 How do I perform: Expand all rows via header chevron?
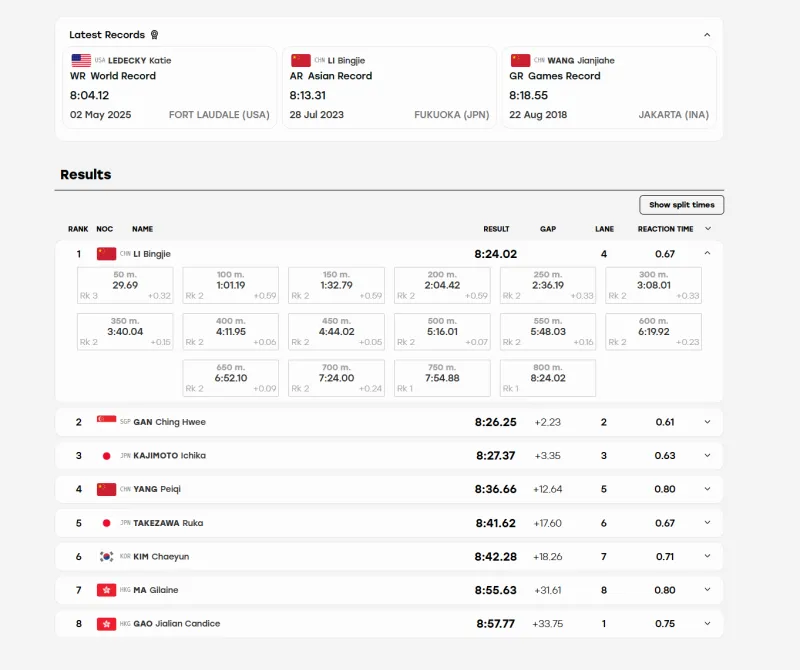[708, 229]
